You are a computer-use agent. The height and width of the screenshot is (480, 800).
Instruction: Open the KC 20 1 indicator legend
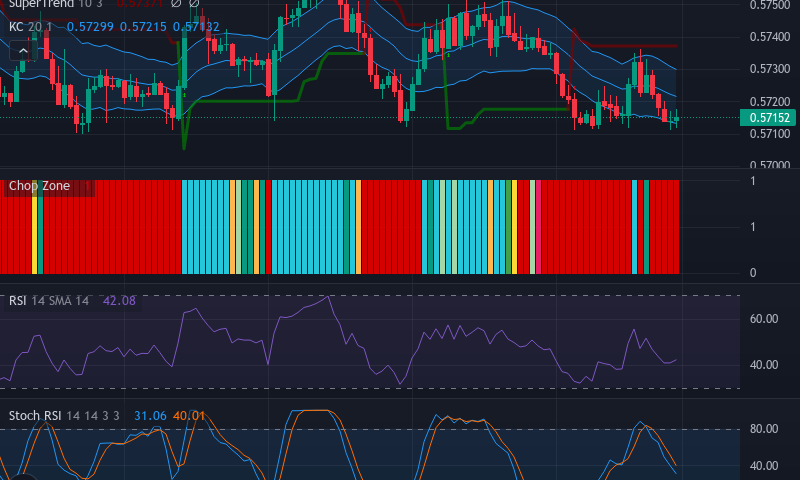click(x=31, y=27)
